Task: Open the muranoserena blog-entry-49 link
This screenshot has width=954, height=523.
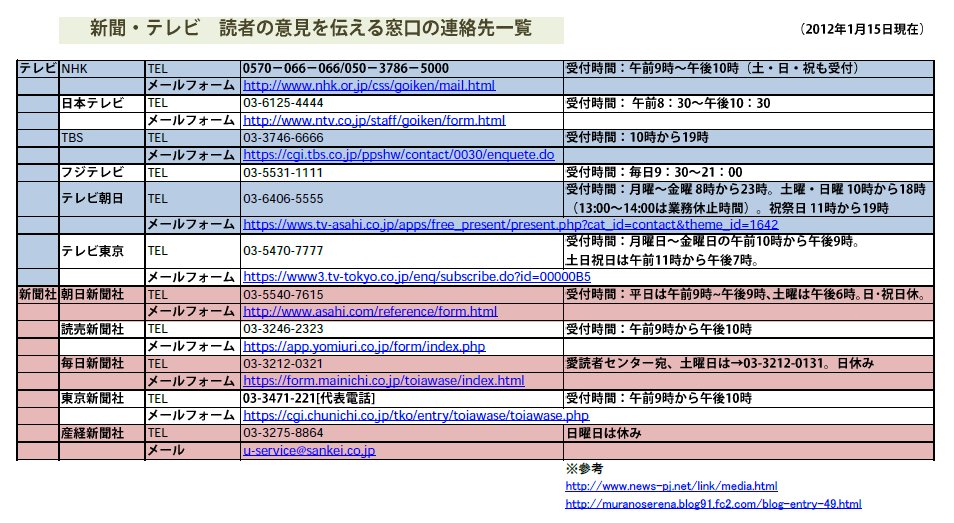Action: click(x=713, y=504)
